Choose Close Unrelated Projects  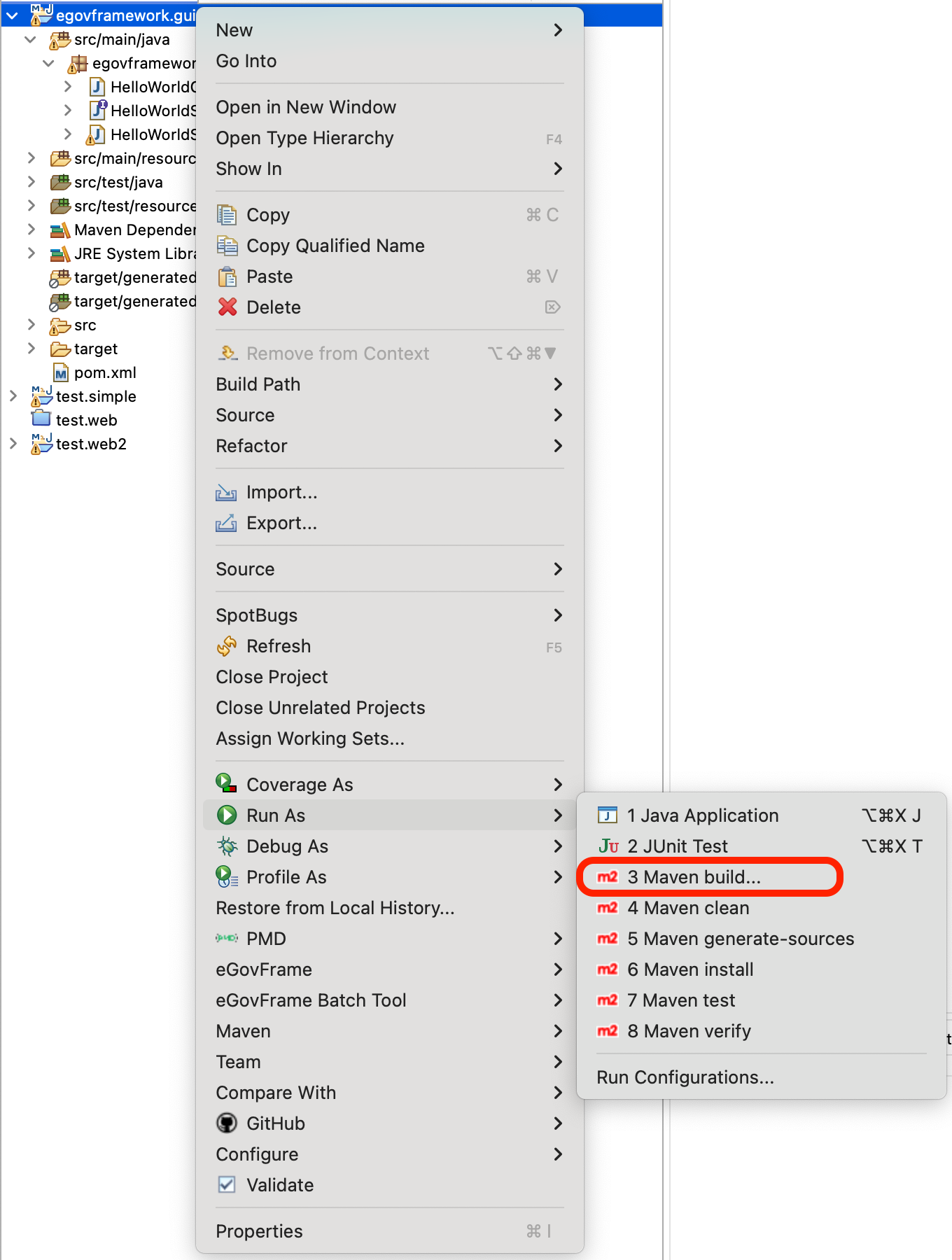click(320, 708)
